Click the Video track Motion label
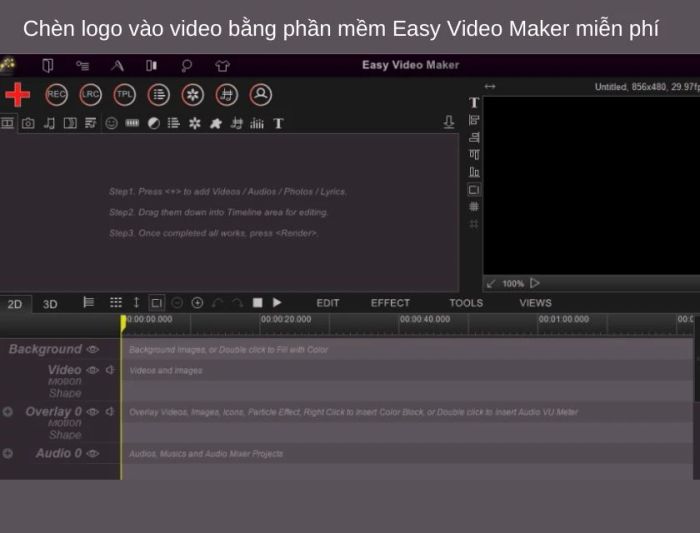The width and height of the screenshot is (700, 533). 65,381
